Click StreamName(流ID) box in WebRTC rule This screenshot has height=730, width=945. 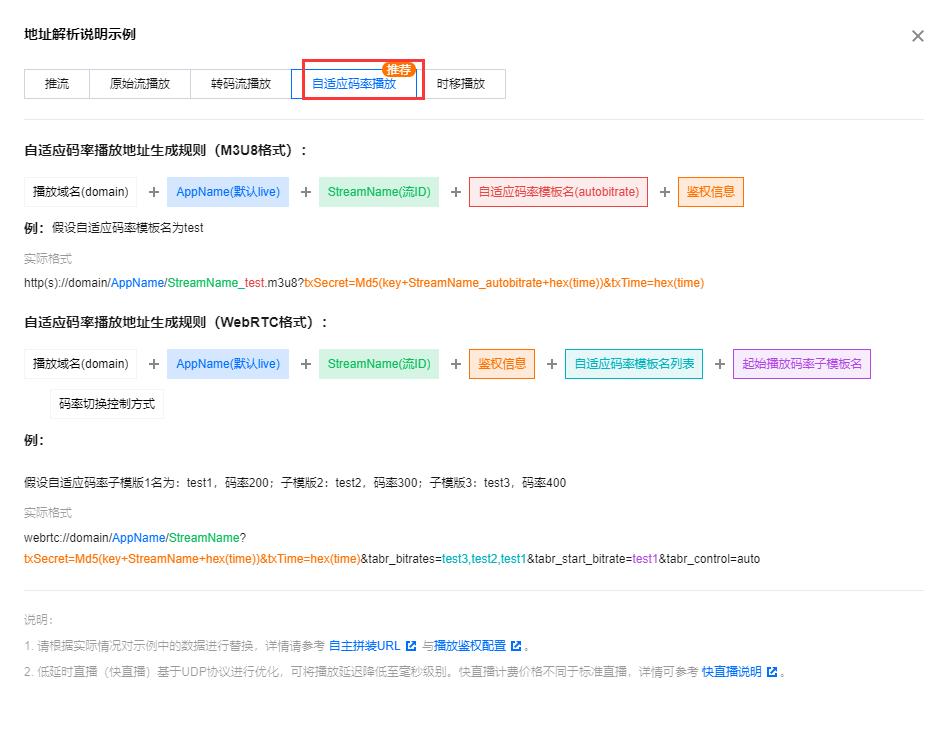pos(379,363)
